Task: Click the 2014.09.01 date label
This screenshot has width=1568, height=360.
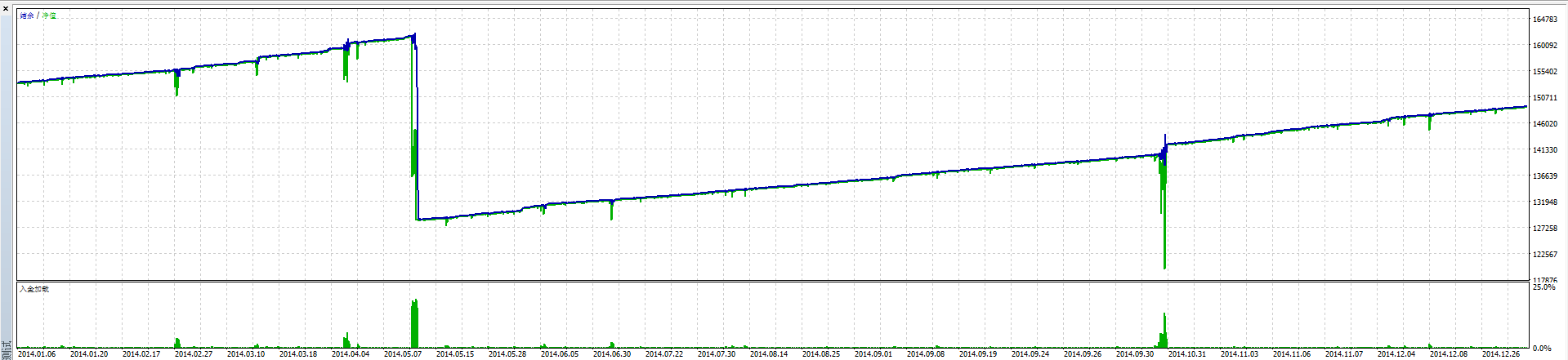Action: (873, 354)
